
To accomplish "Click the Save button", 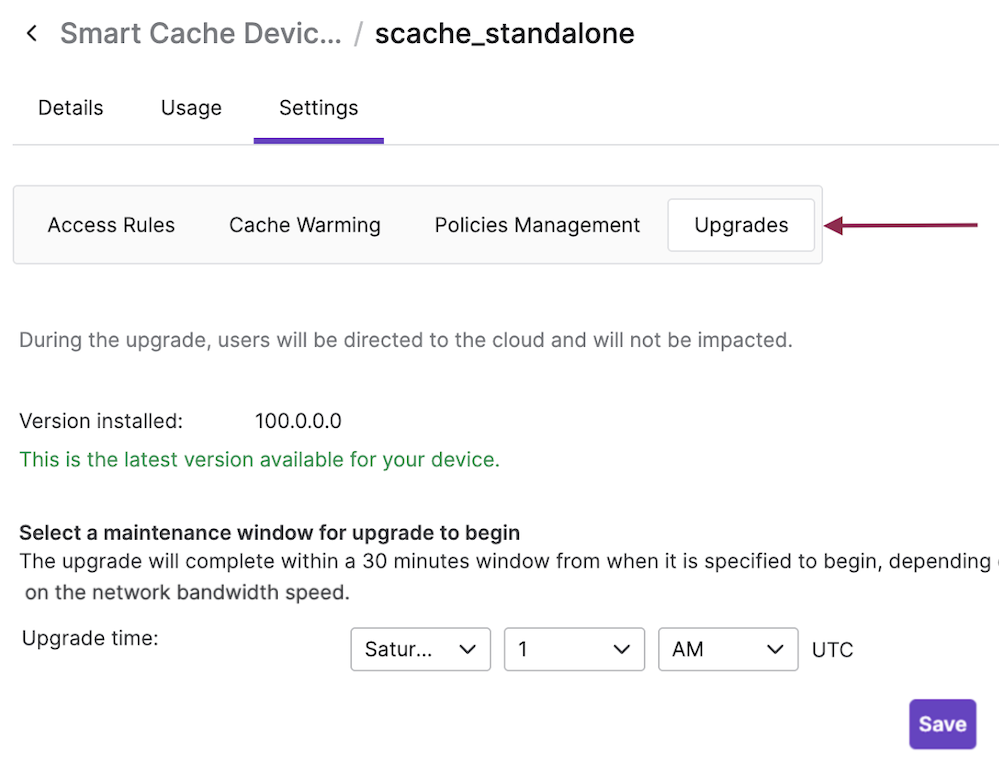I will point(942,723).
